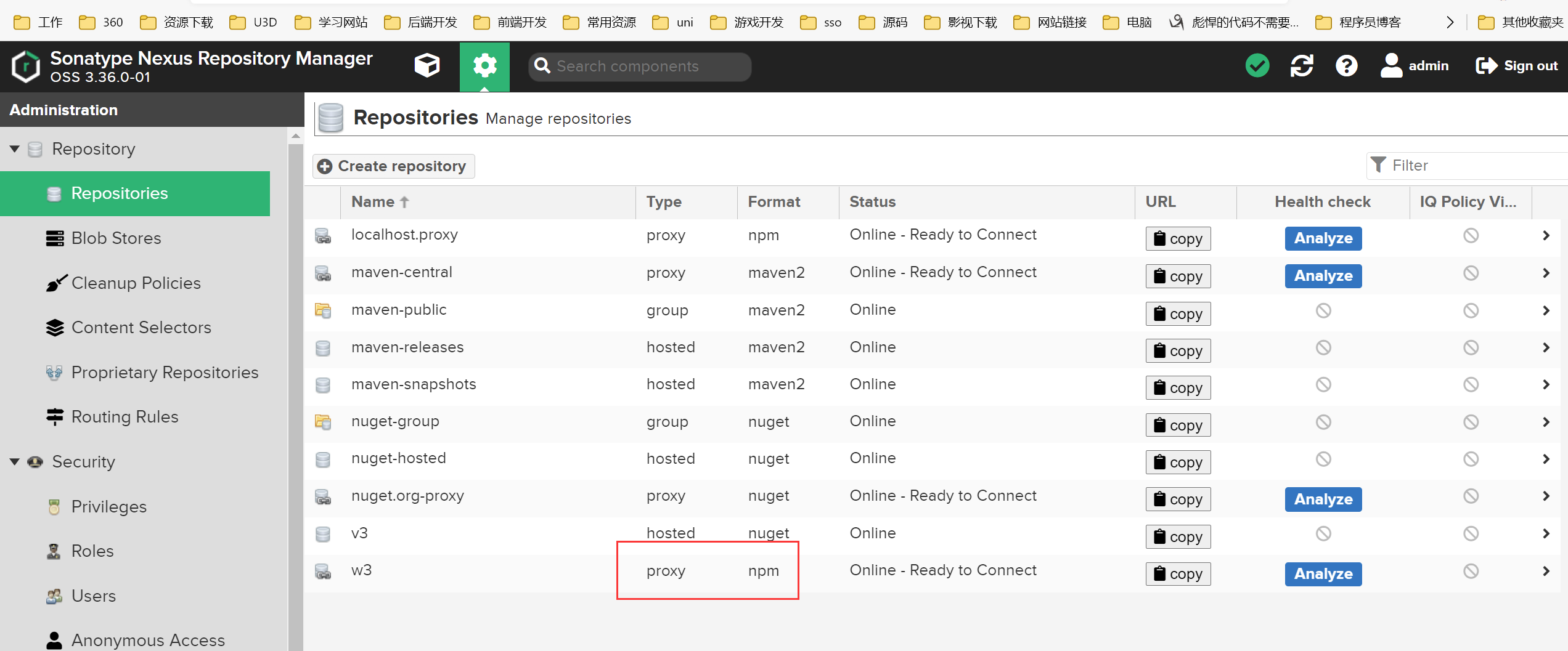Open the 程序员博客 bookmark folder
Image resolution: width=1568 pixels, height=651 pixels.
[x=1358, y=23]
